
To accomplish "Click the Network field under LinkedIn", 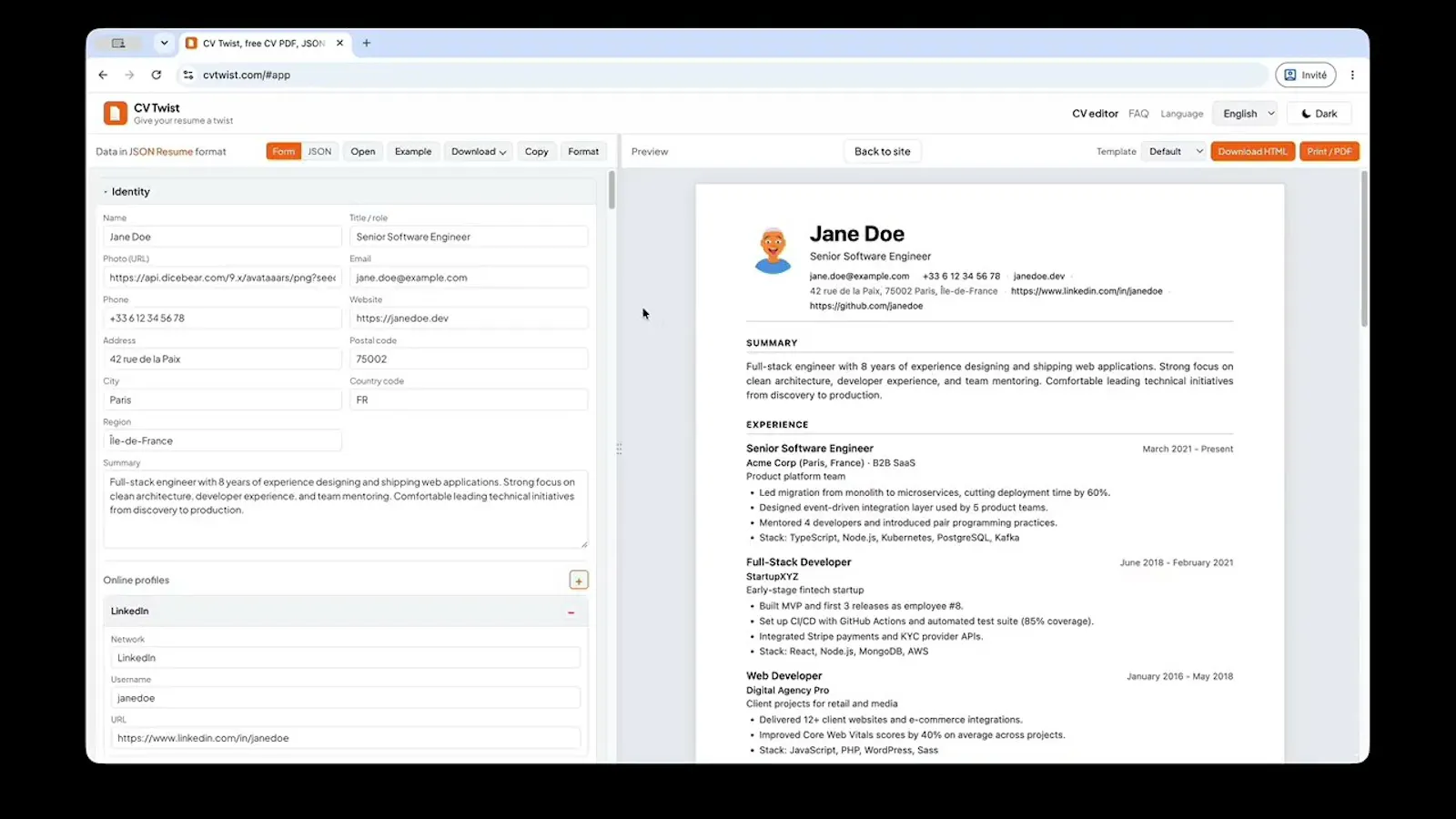I will tap(346, 658).
